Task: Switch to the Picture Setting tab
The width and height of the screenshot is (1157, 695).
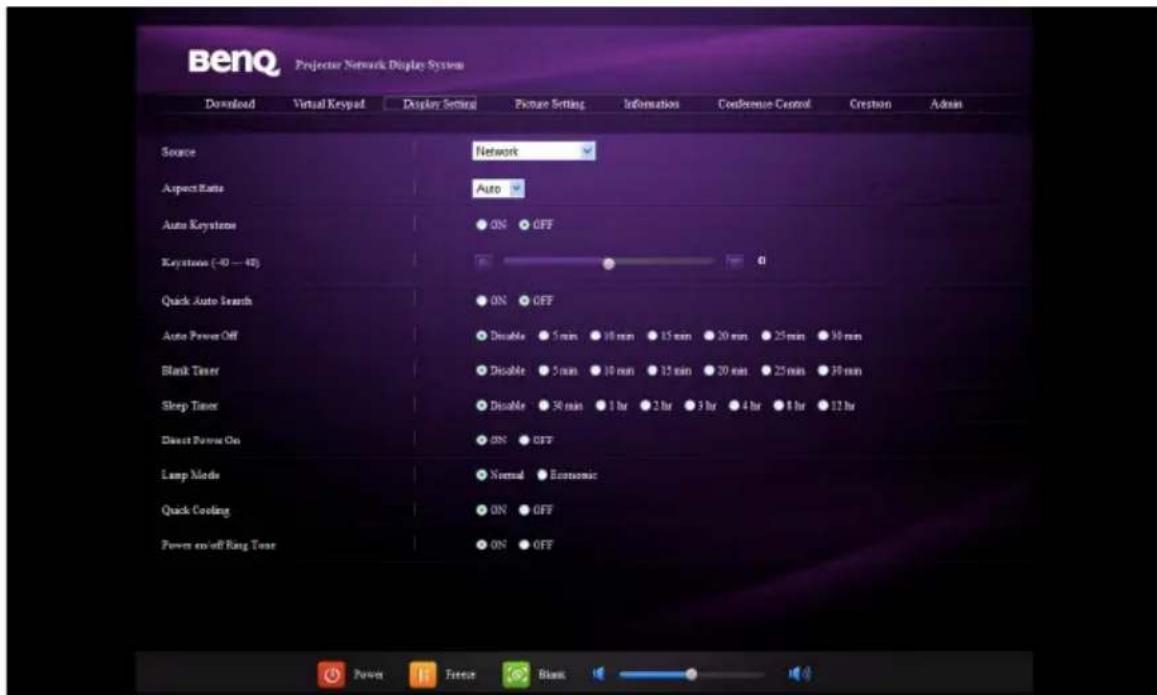Action: pyautogui.click(x=550, y=104)
